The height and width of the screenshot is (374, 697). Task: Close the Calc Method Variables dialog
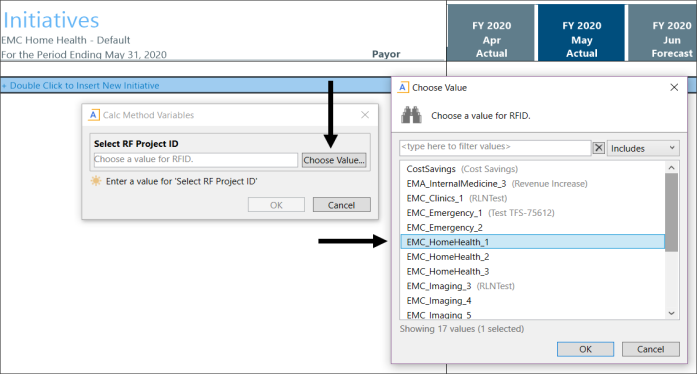(365, 115)
